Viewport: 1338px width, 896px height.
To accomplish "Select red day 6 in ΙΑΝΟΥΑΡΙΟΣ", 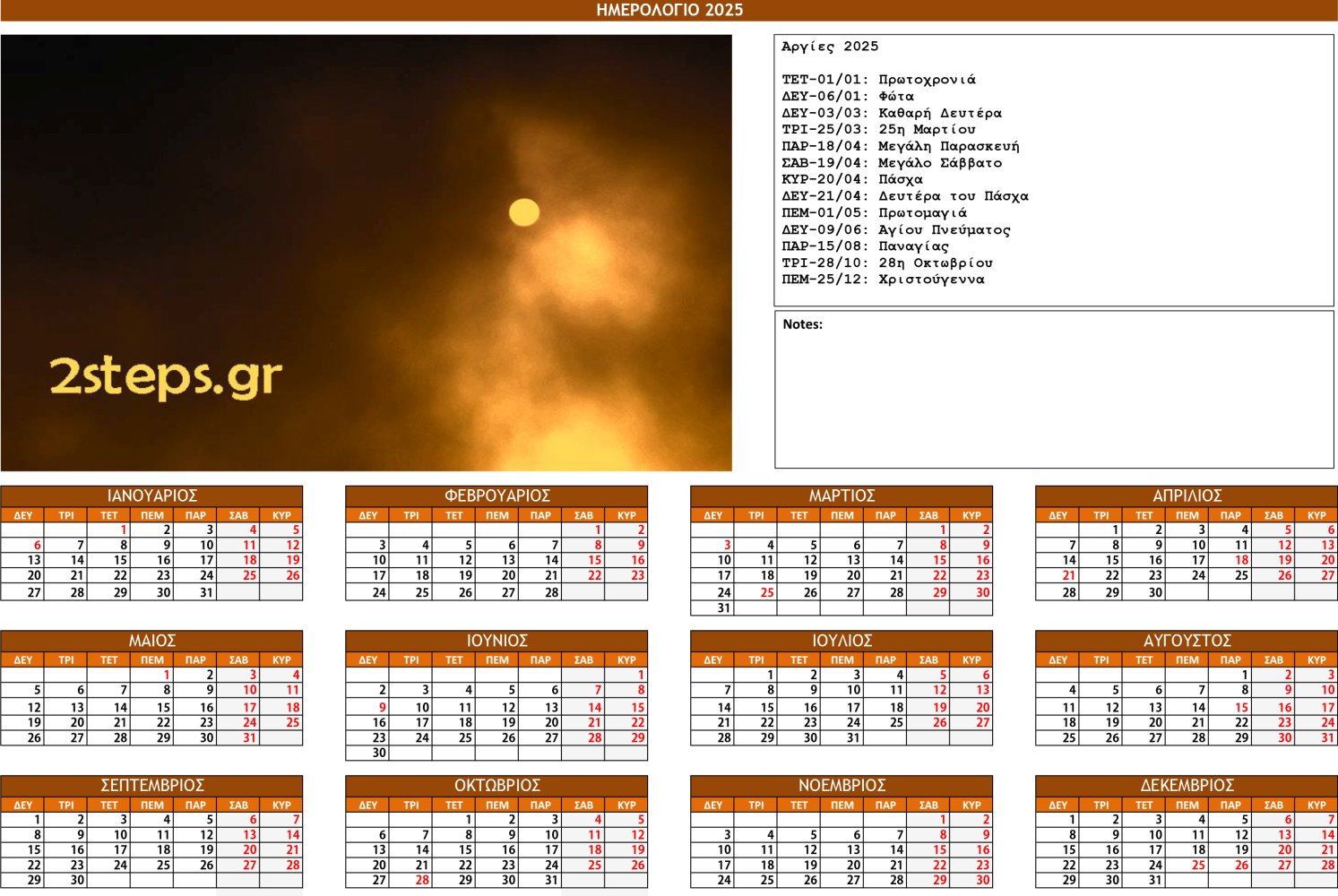I will point(22,546).
